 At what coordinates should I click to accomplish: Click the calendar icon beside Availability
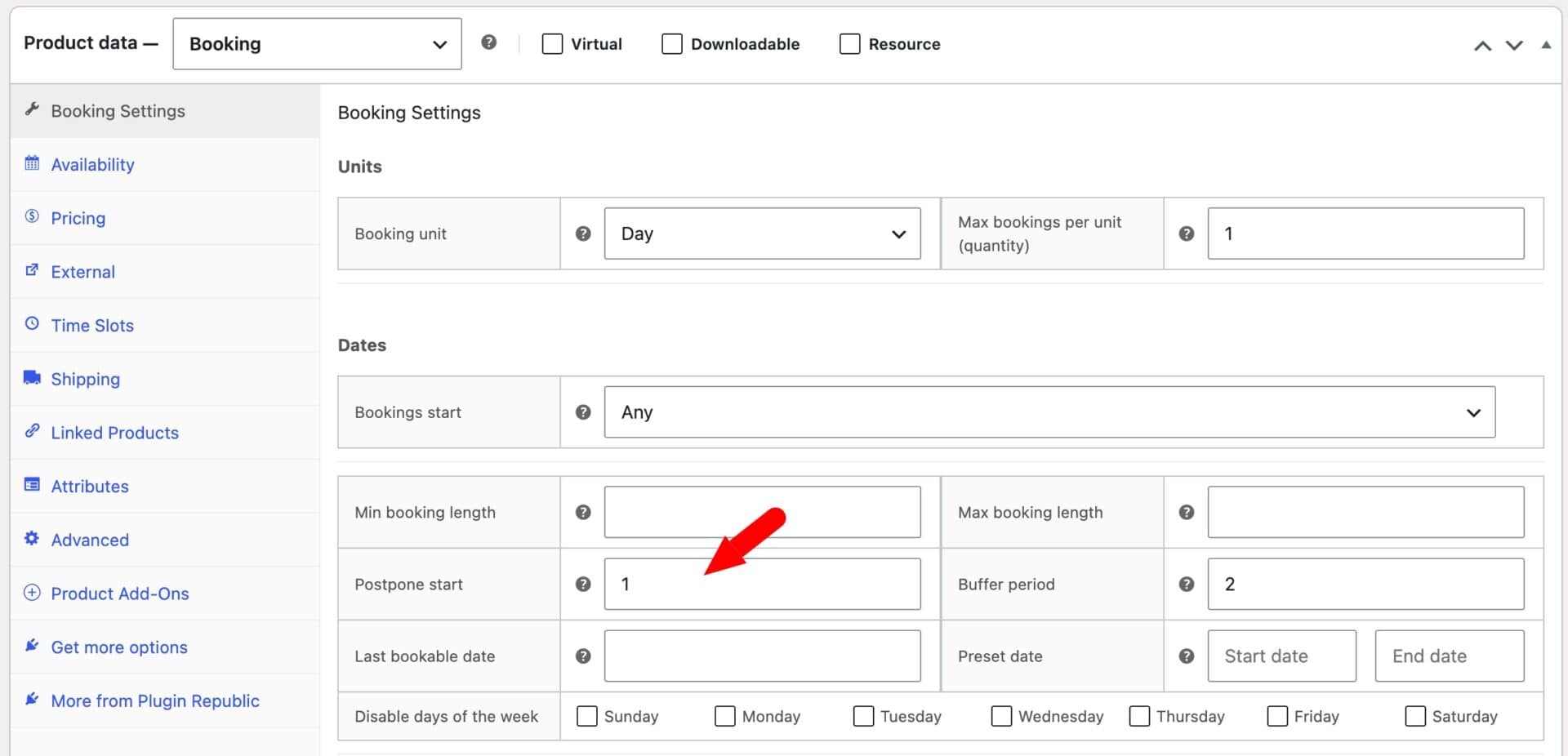32,163
